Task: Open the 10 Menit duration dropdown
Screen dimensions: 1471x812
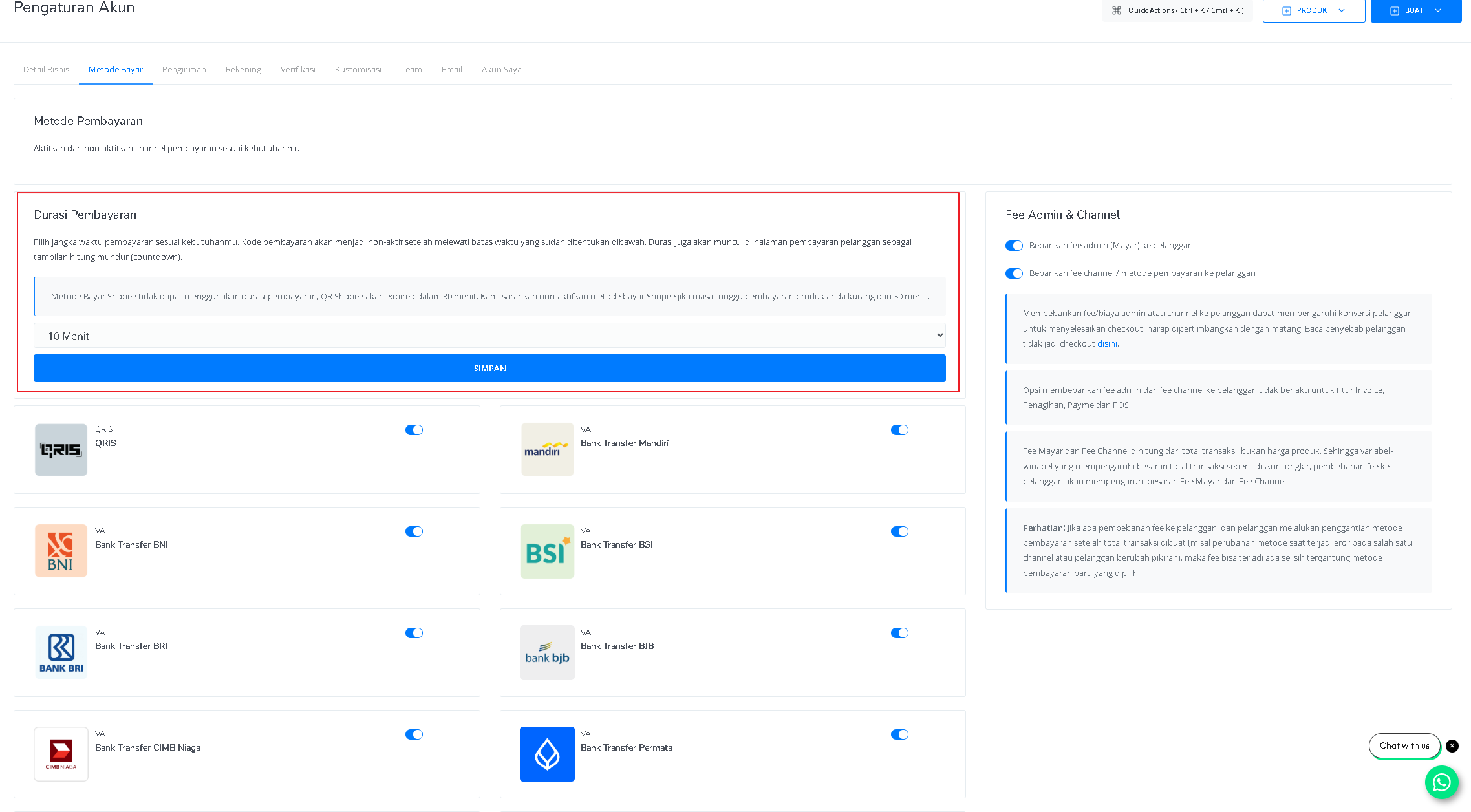Action: click(x=489, y=336)
